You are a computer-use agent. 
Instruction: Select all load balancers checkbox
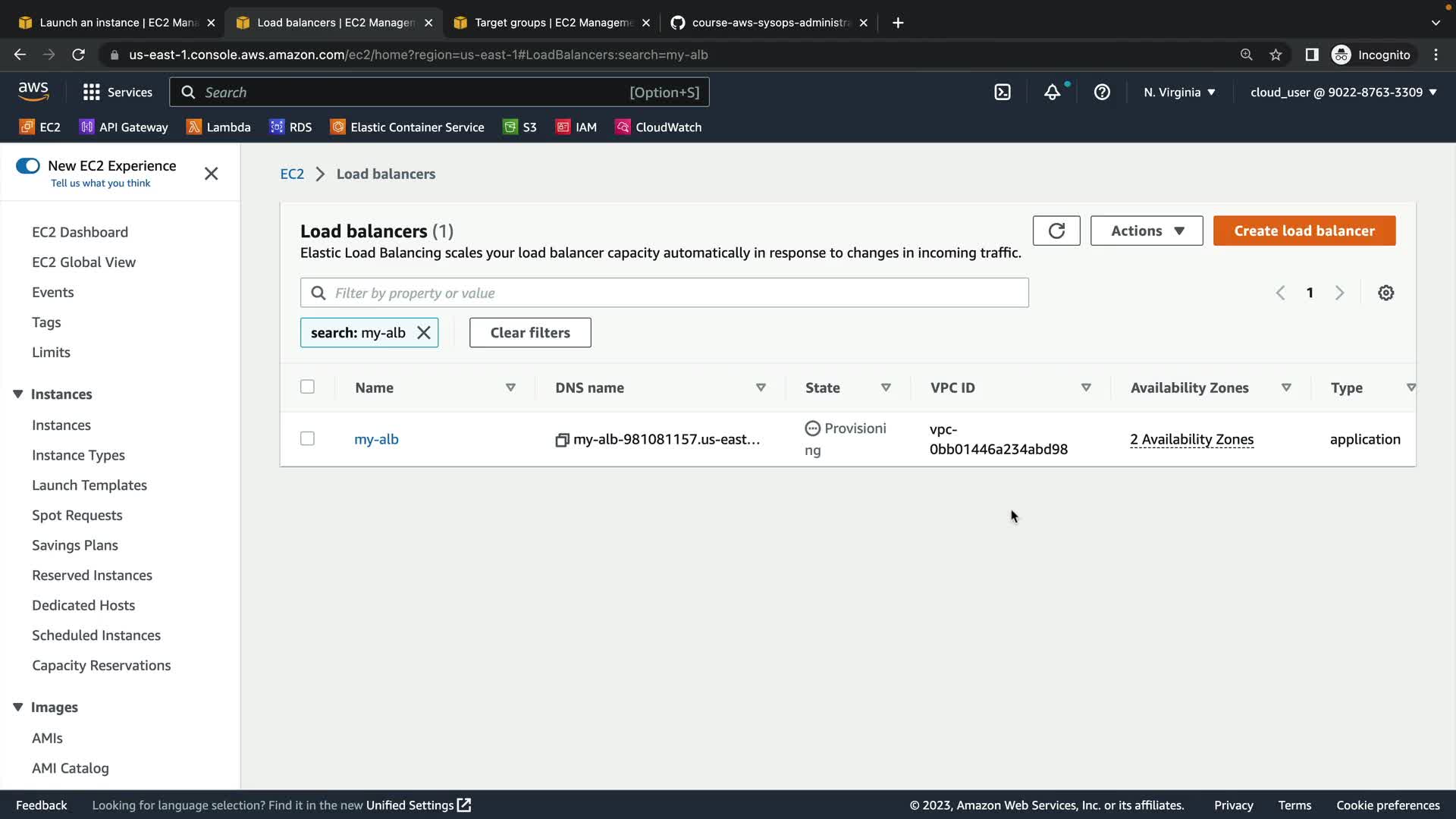307,387
